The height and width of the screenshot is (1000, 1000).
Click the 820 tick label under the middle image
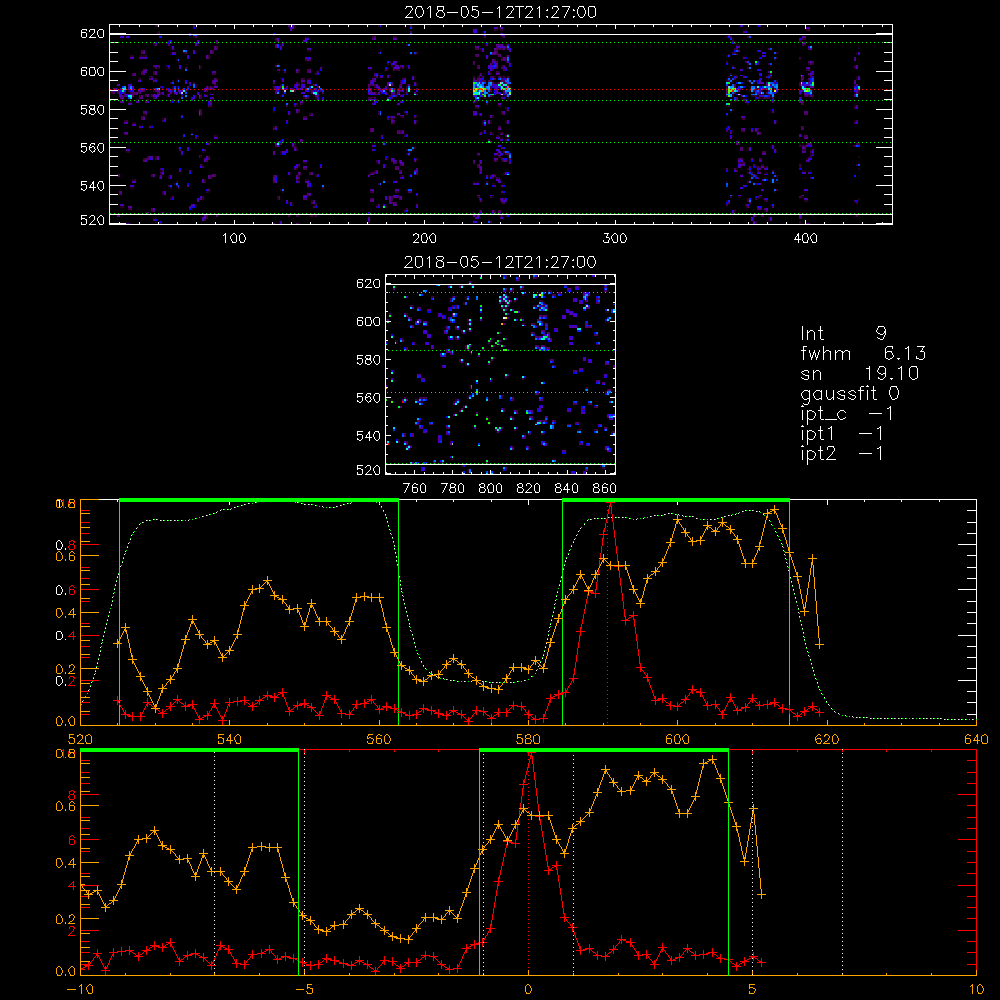(x=529, y=489)
